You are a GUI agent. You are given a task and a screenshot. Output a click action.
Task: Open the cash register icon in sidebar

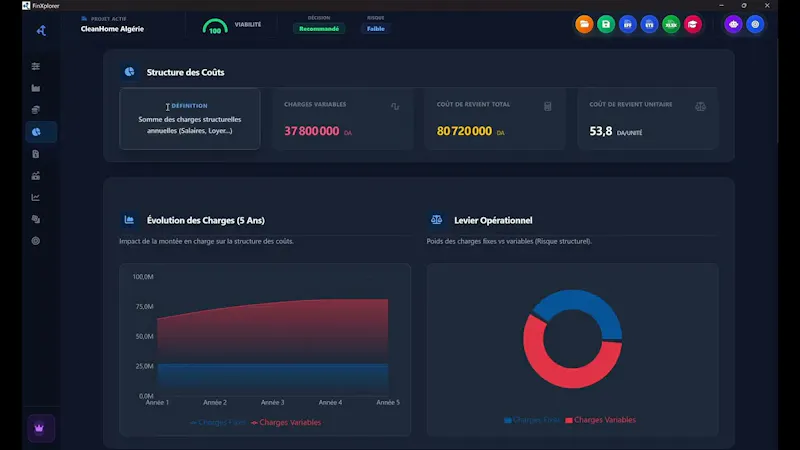point(36,176)
